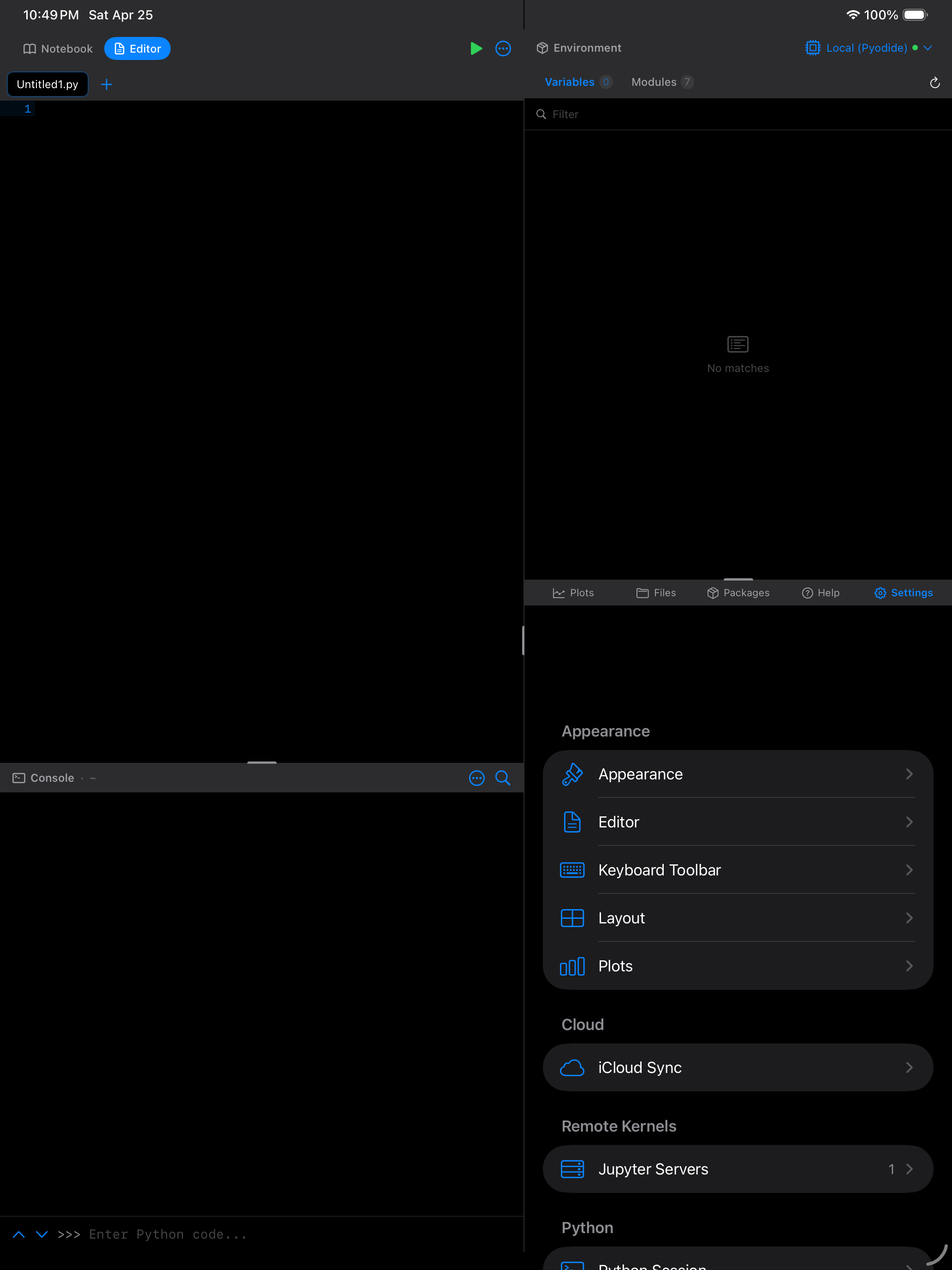Expand the Editor settings row chevron
Viewport: 952px width, 1270px height.
(910, 822)
